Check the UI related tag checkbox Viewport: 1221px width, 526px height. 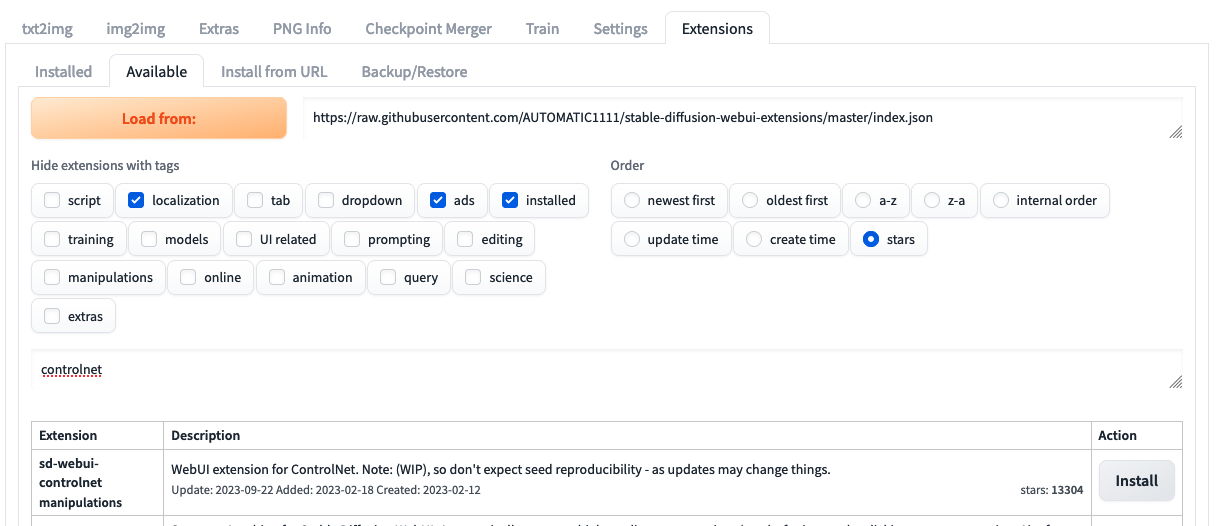tap(244, 239)
